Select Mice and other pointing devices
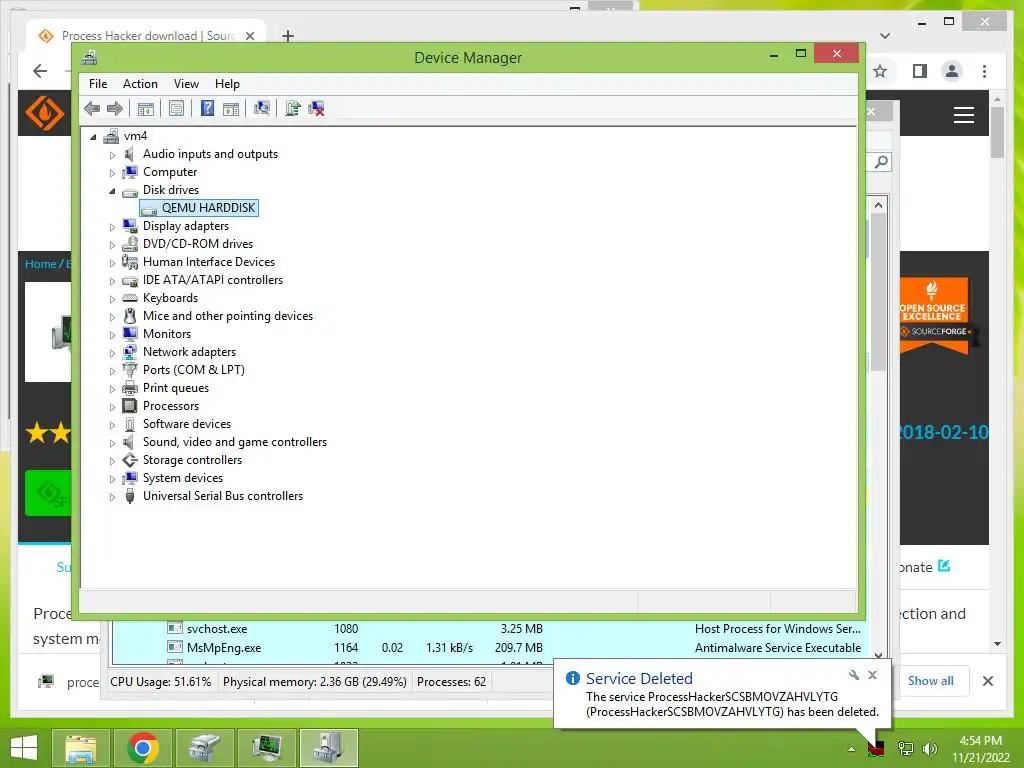The height and width of the screenshot is (768, 1024). coord(228,316)
